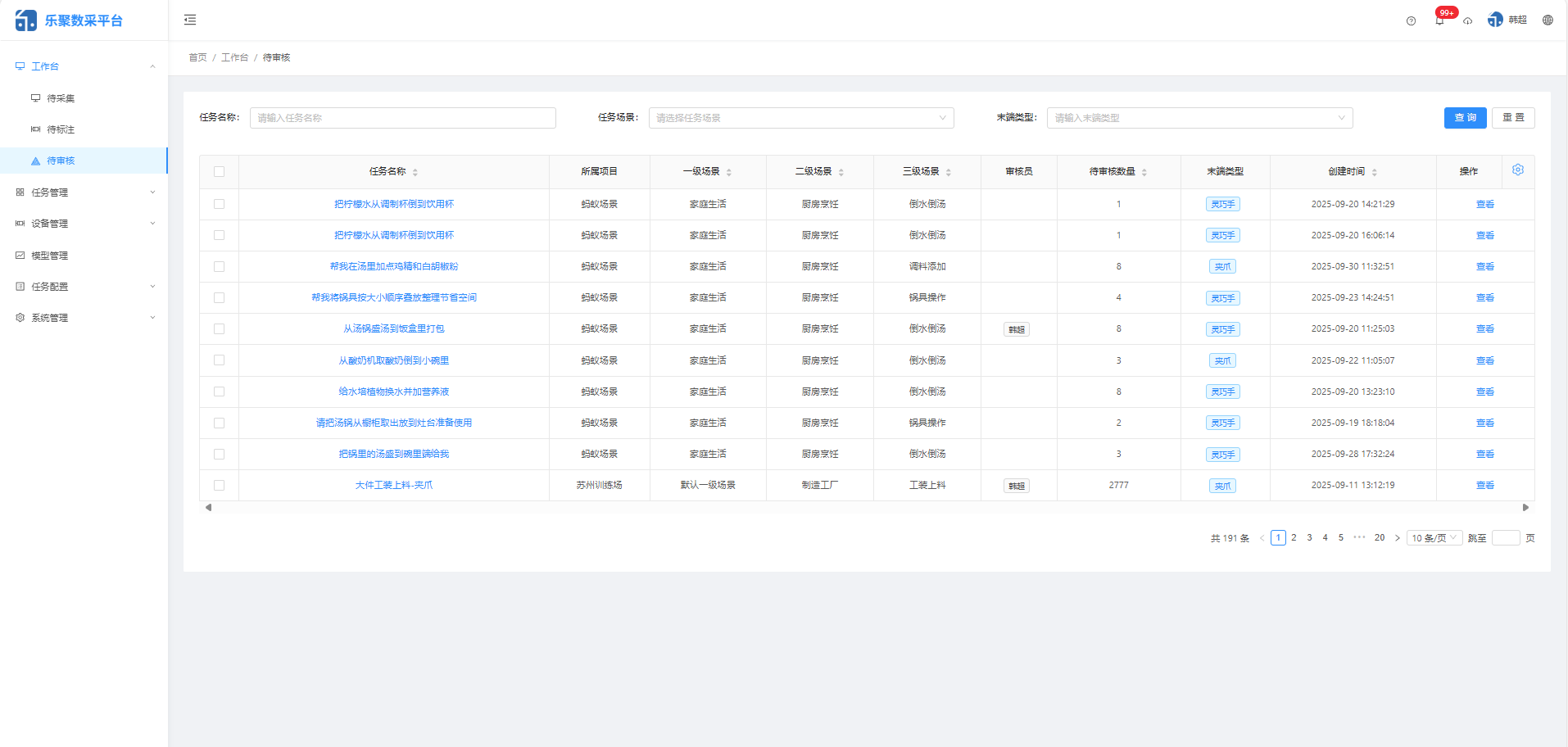Check the row checkbox for 大件工装上料-夹爪
The height and width of the screenshot is (747, 1568).
[x=219, y=485]
